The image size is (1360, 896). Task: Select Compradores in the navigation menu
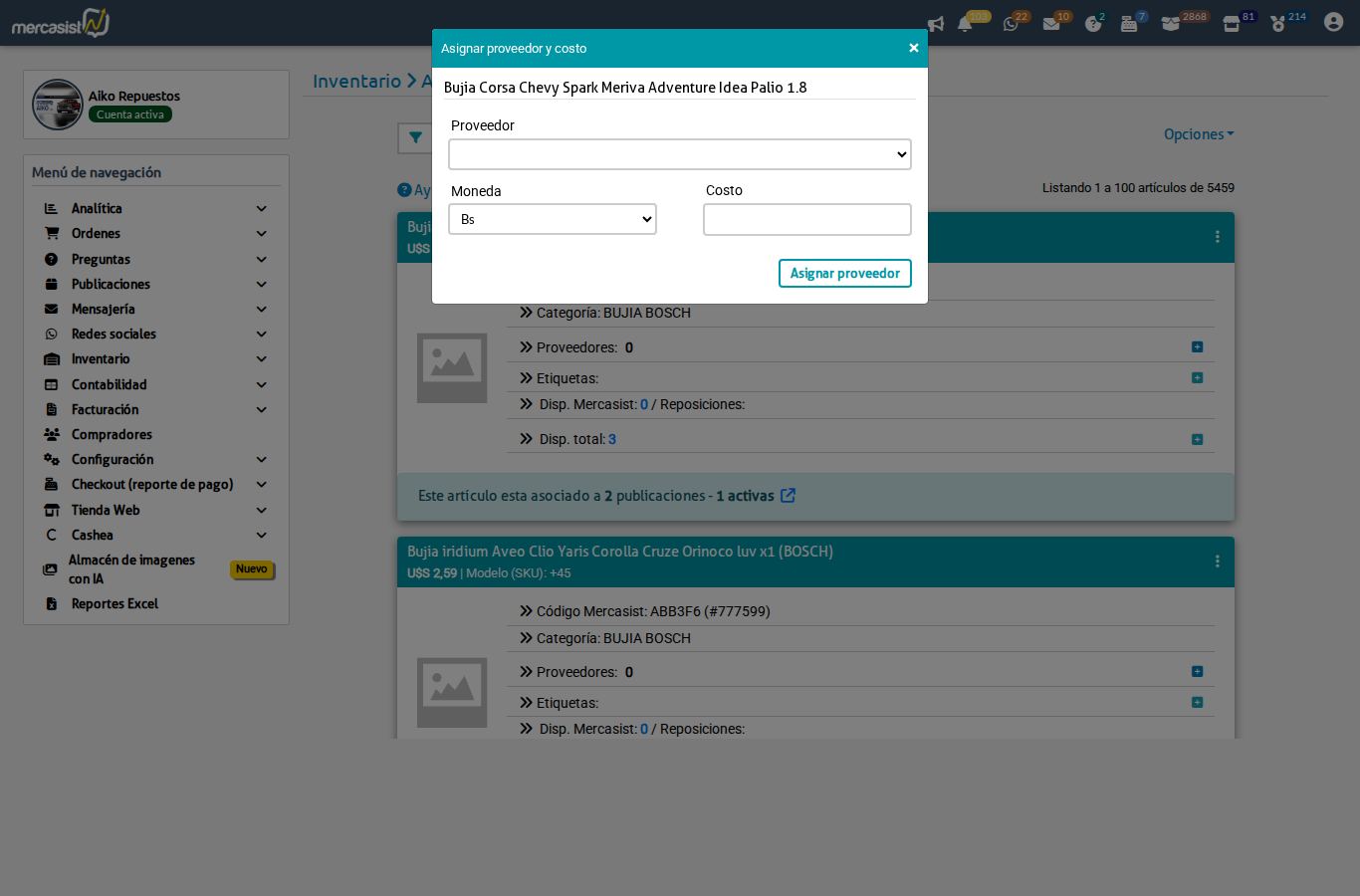(x=111, y=434)
